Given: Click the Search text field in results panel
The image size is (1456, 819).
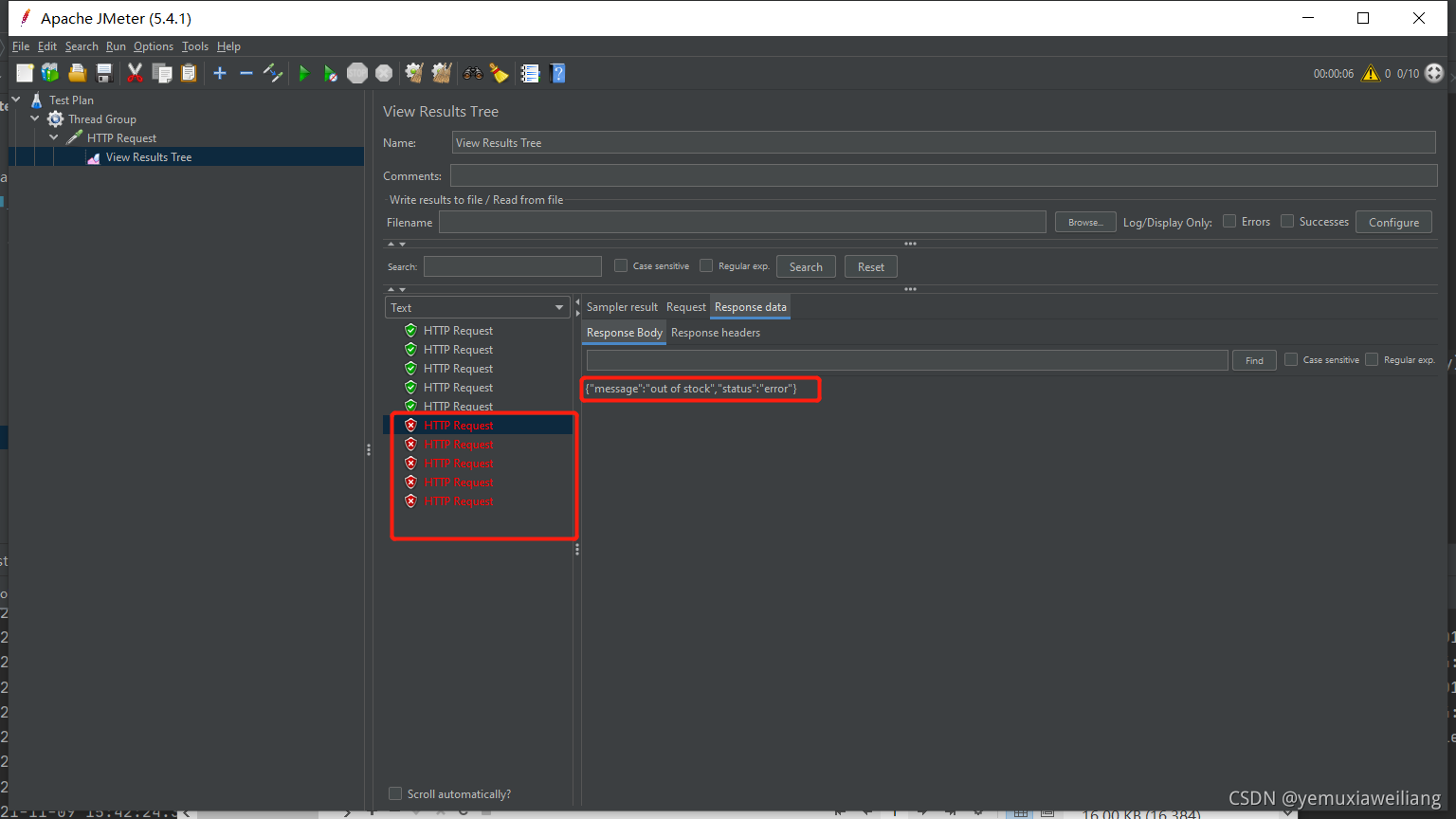Looking at the screenshot, I should click(x=513, y=266).
